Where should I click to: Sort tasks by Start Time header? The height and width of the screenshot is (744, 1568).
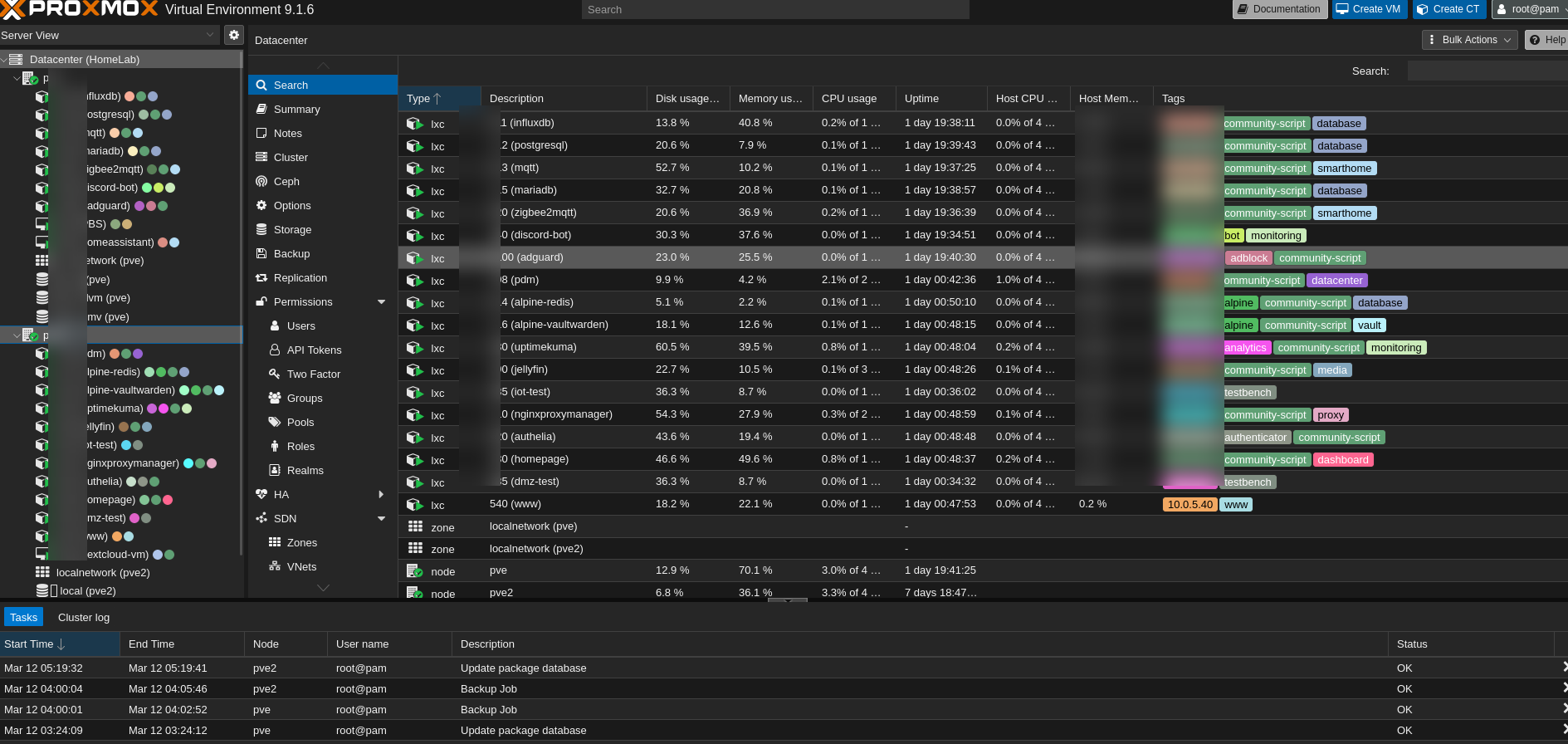(x=60, y=644)
